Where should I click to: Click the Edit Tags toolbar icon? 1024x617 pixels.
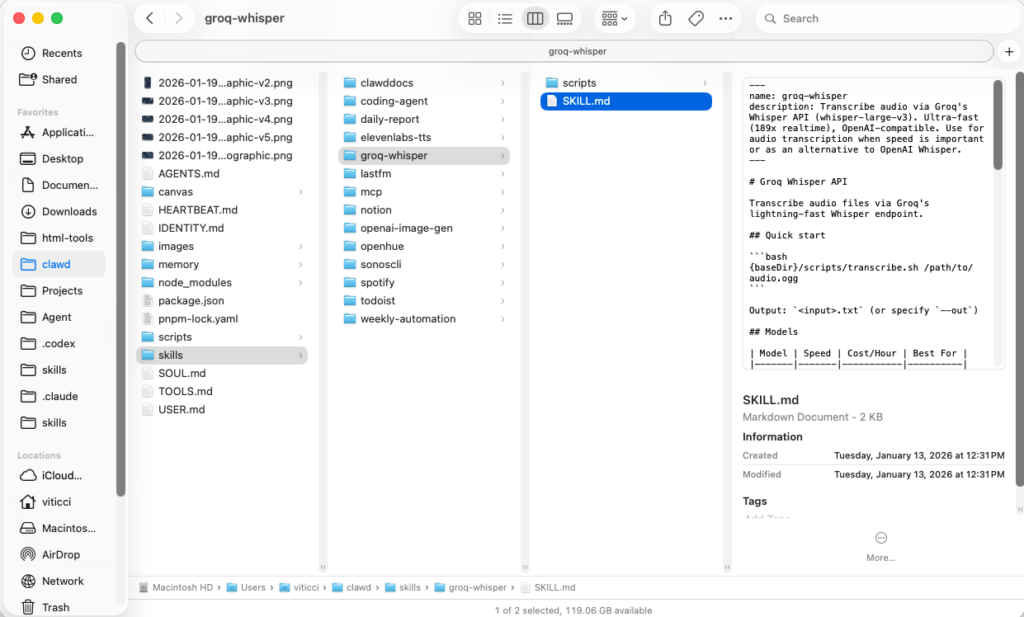[x=696, y=18]
